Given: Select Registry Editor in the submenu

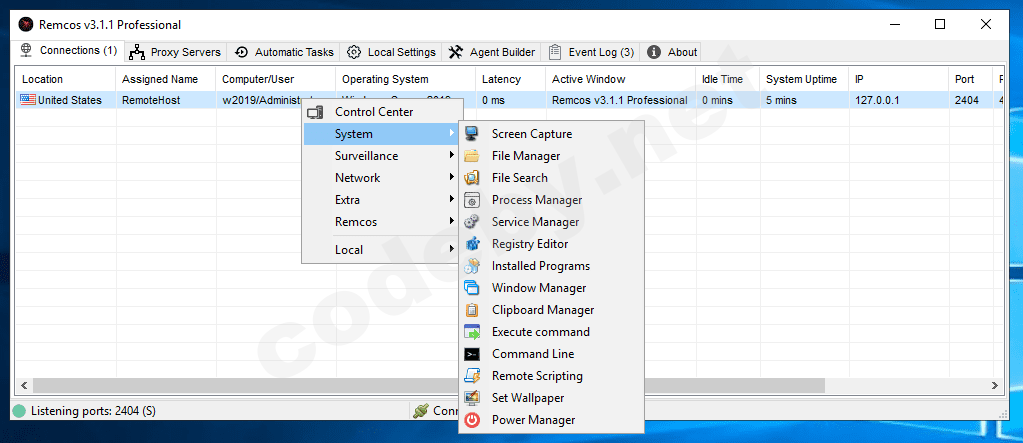Looking at the screenshot, I should coord(529,244).
